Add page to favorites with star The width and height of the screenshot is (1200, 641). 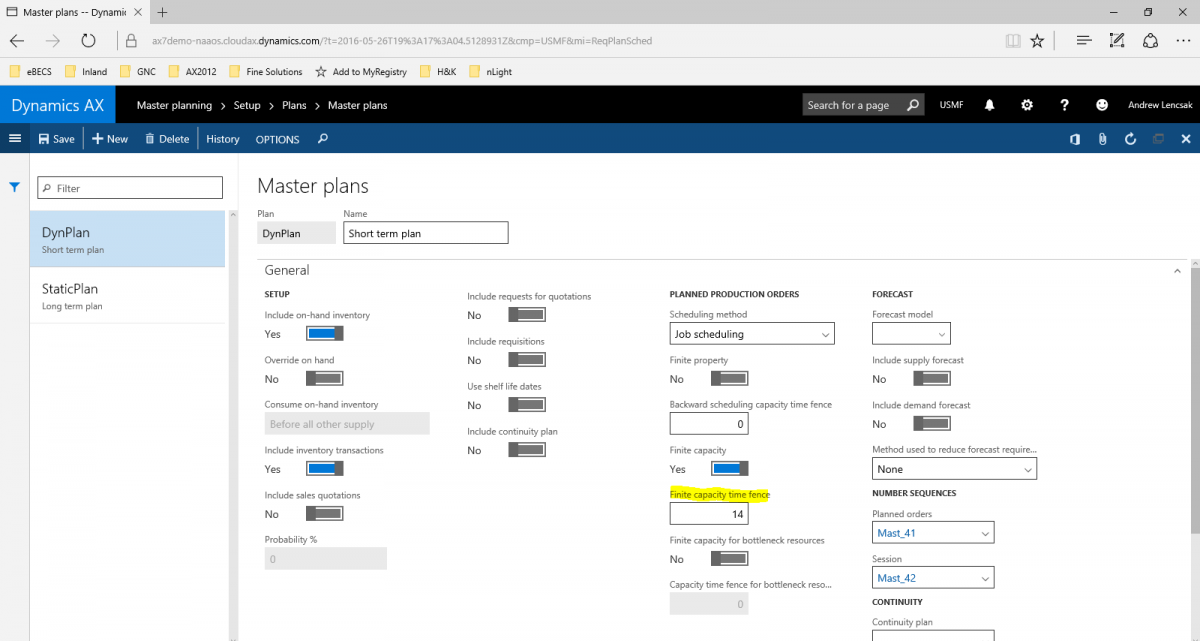[1038, 41]
